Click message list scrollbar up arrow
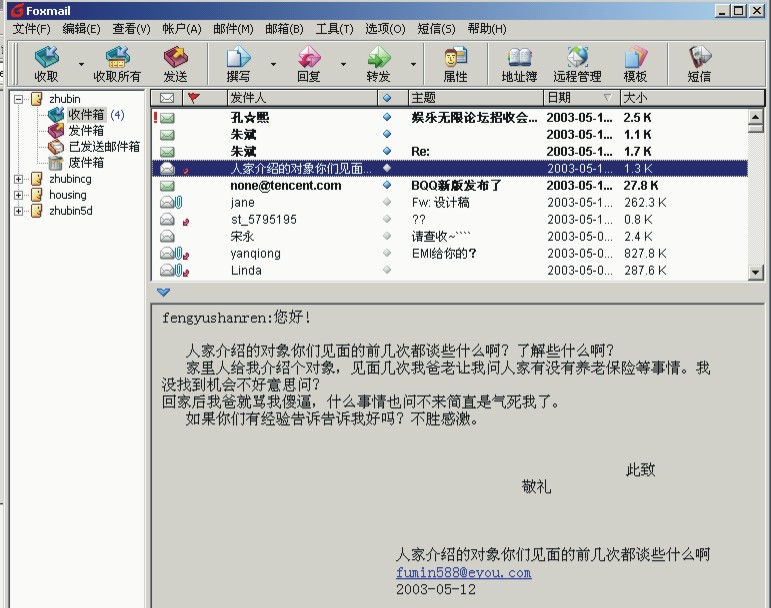Viewport: 771px width, 608px height. (755, 116)
